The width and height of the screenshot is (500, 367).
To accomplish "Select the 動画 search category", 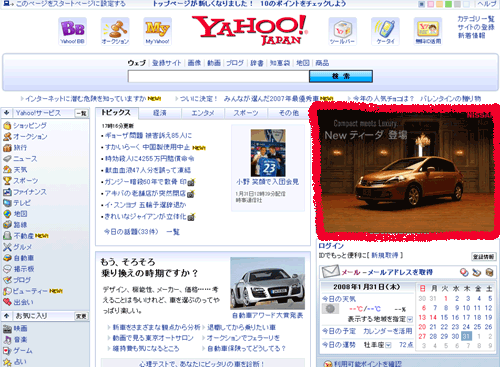I will coord(214,63).
